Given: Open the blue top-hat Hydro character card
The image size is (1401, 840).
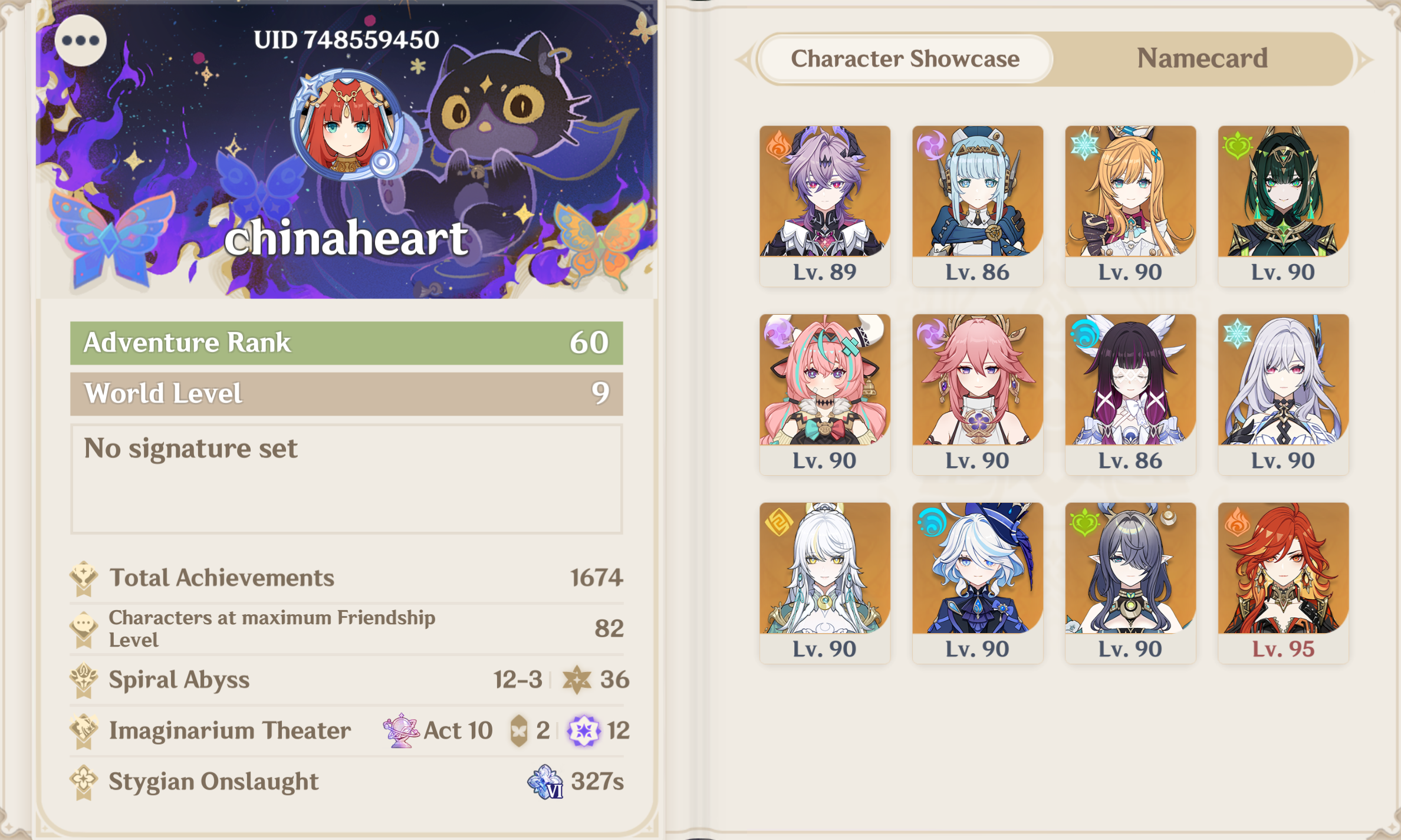Looking at the screenshot, I should tap(977, 582).
